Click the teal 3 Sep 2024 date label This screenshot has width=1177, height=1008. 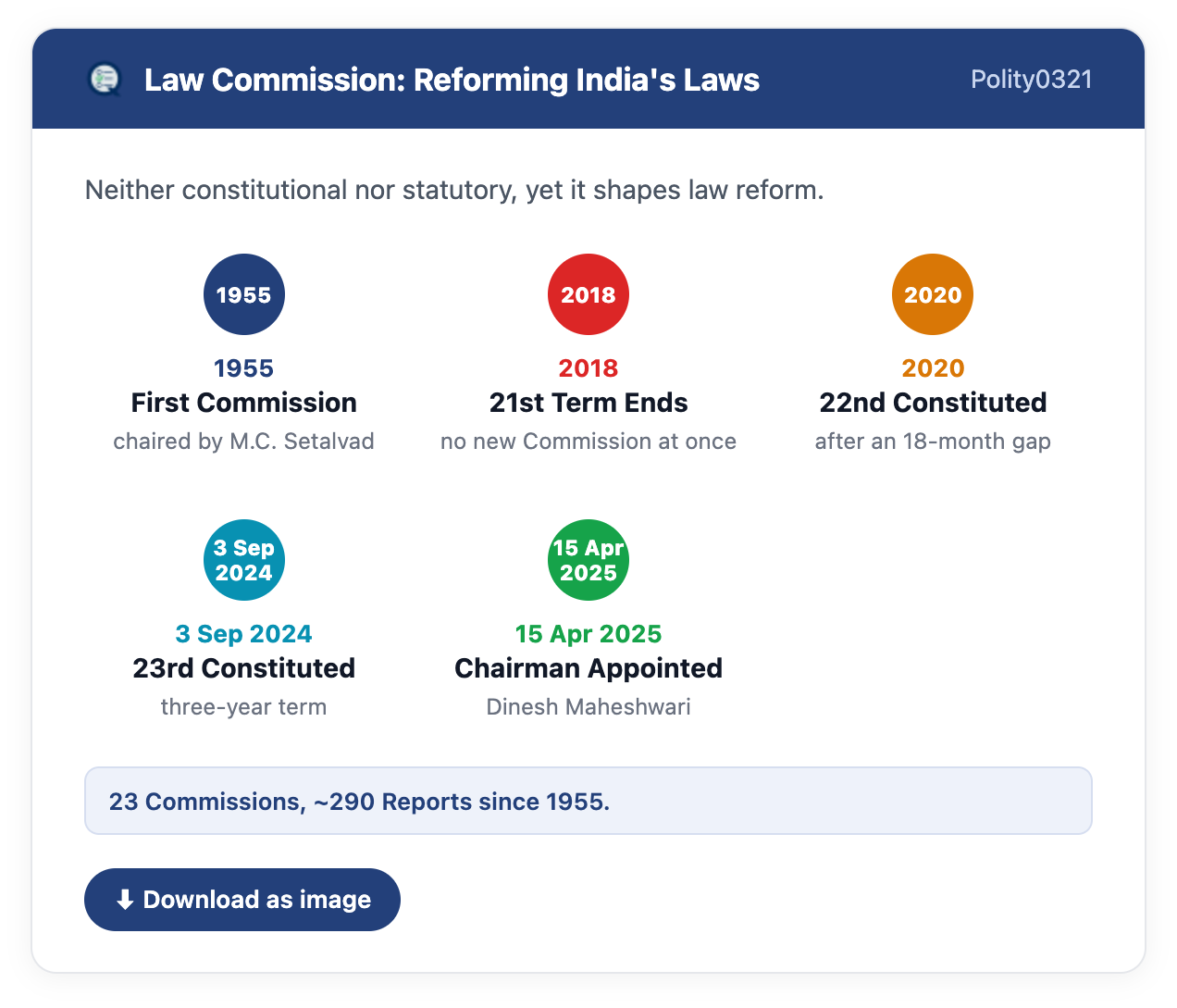click(x=244, y=634)
